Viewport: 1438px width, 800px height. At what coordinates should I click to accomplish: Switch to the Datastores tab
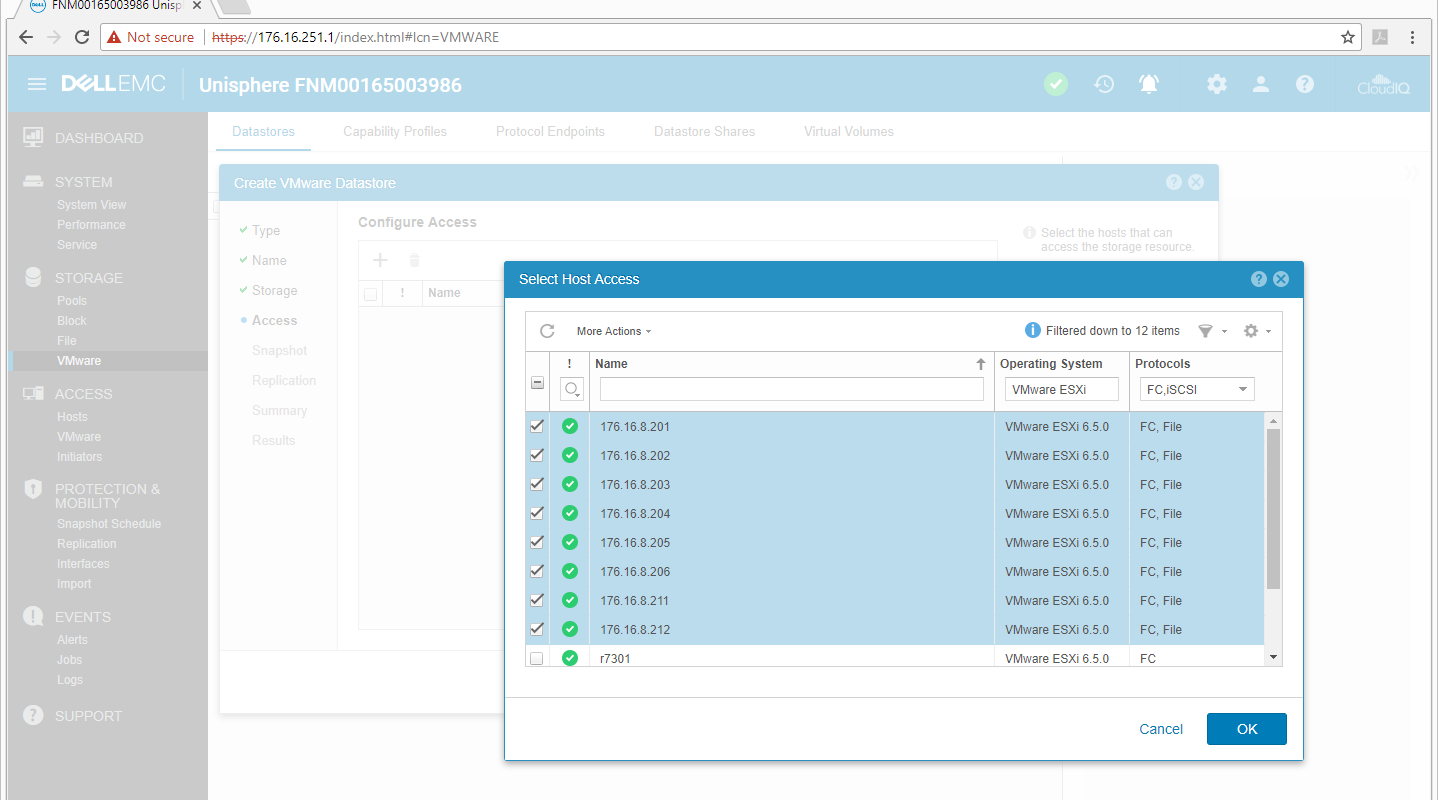pyautogui.click(x=263, y=131)
